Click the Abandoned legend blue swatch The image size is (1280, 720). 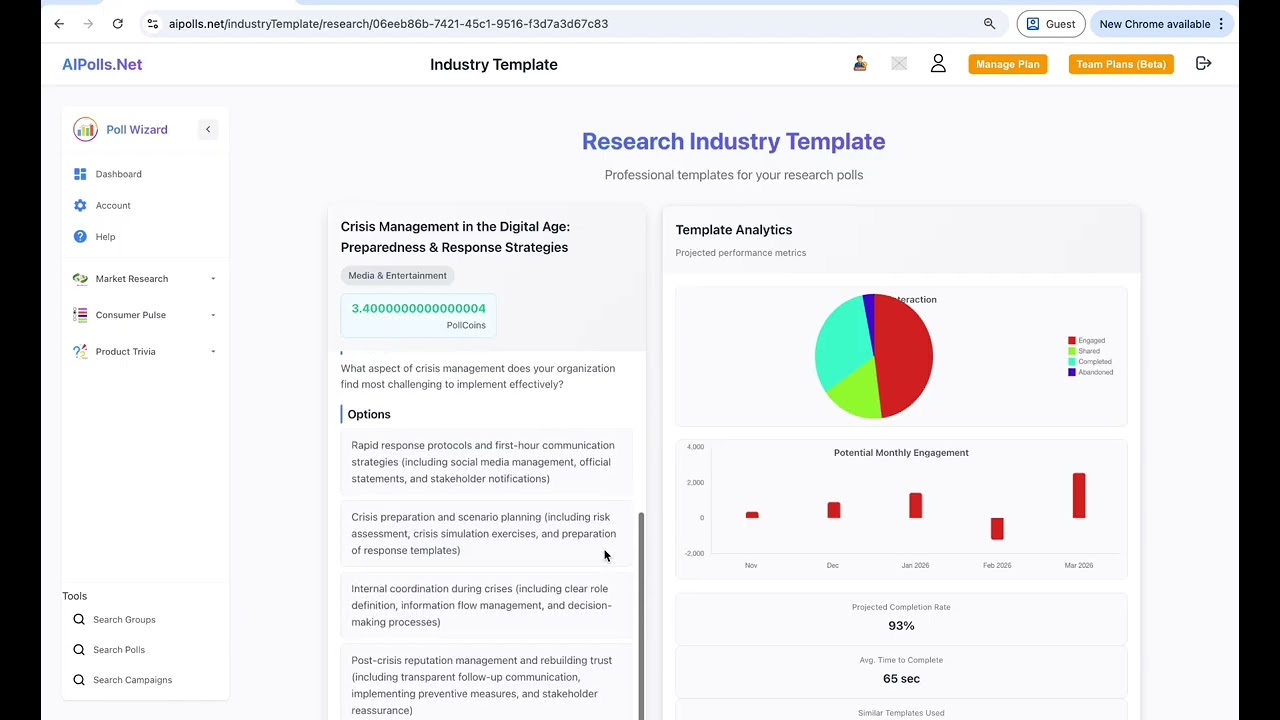pyautogui.click(x=1072, y=372)
